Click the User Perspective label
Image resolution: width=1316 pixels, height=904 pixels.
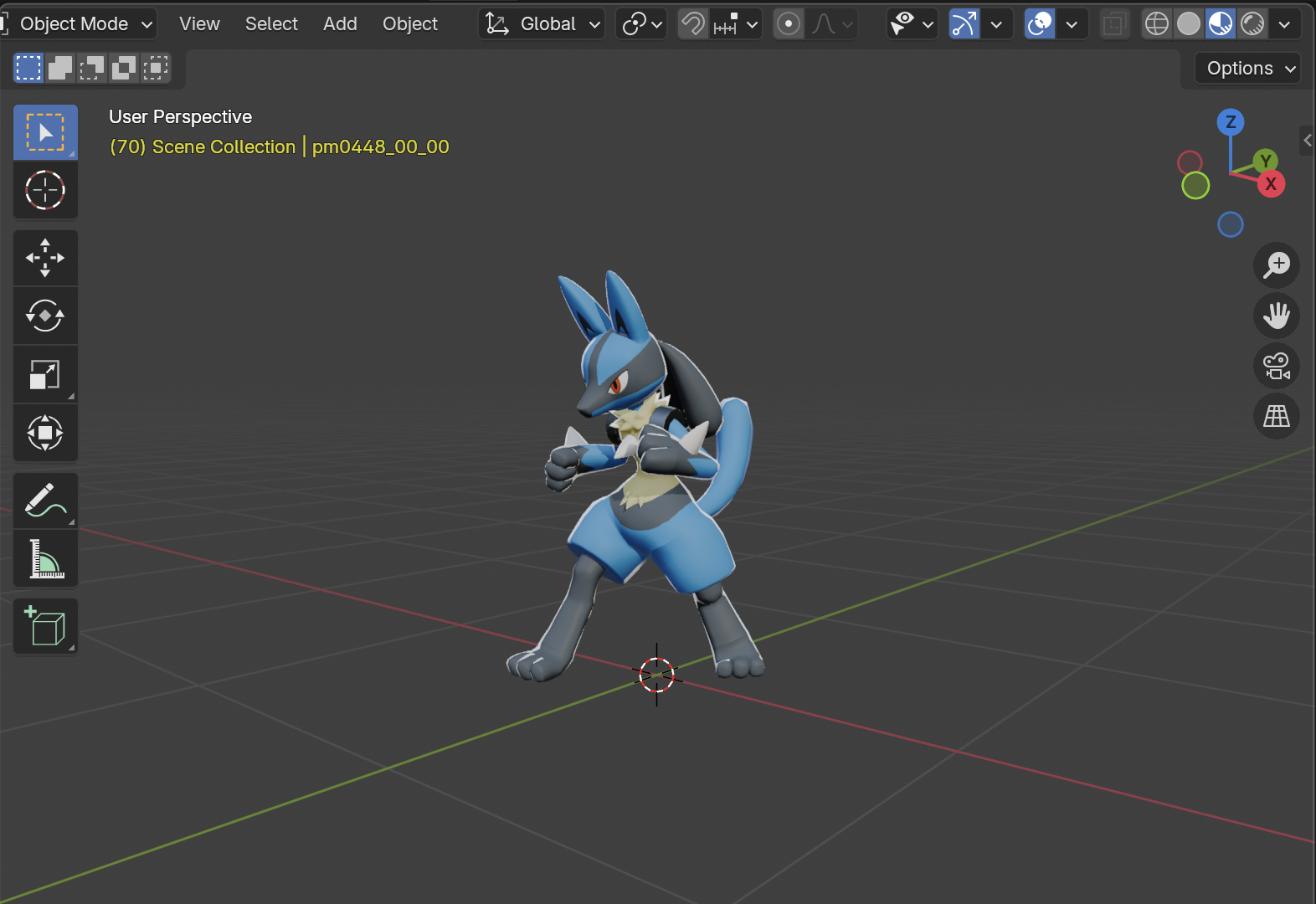pos(180,117)
